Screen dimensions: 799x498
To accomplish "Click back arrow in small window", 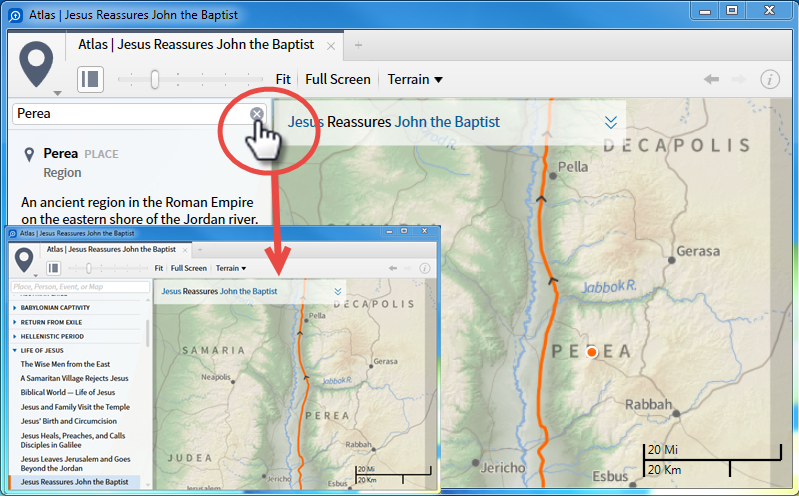I will [x=392, y=268].
